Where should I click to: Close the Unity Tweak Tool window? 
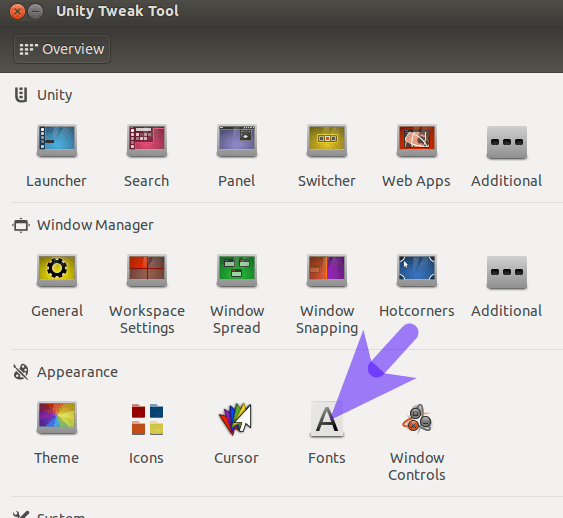(17, 11)
